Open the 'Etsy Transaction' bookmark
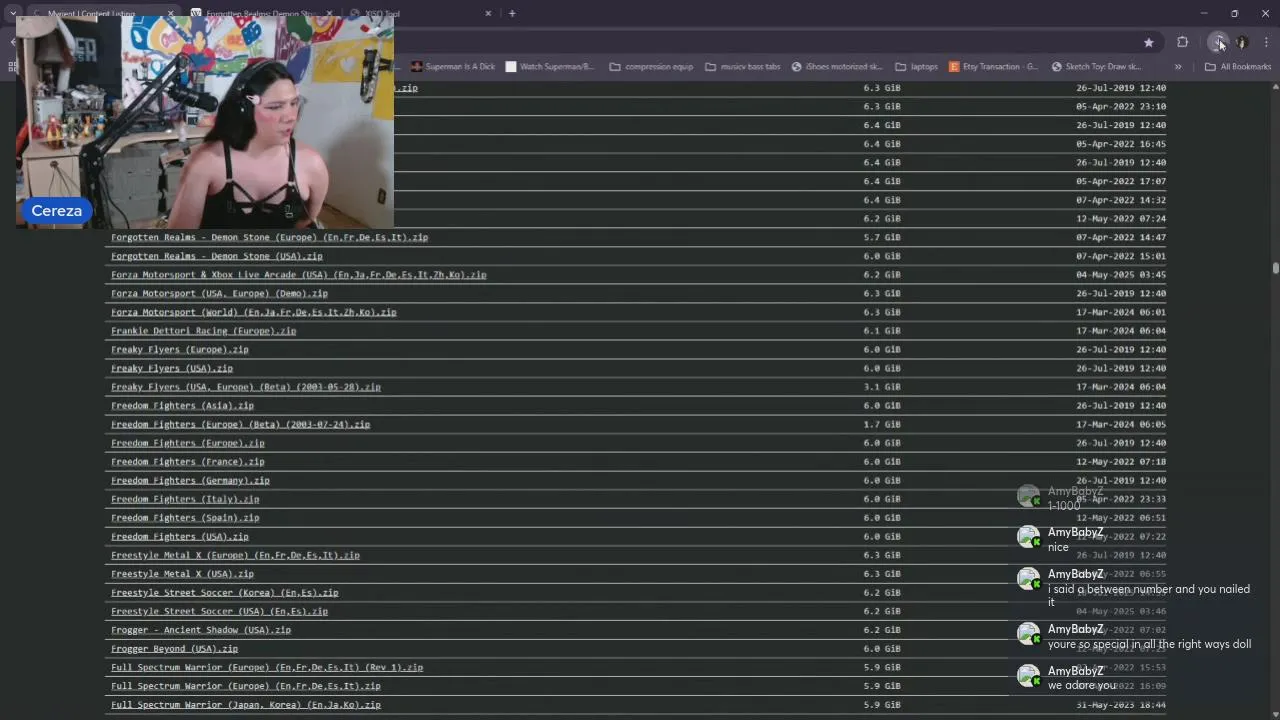Screen dimensions: 1280x720 click(993, 67)
